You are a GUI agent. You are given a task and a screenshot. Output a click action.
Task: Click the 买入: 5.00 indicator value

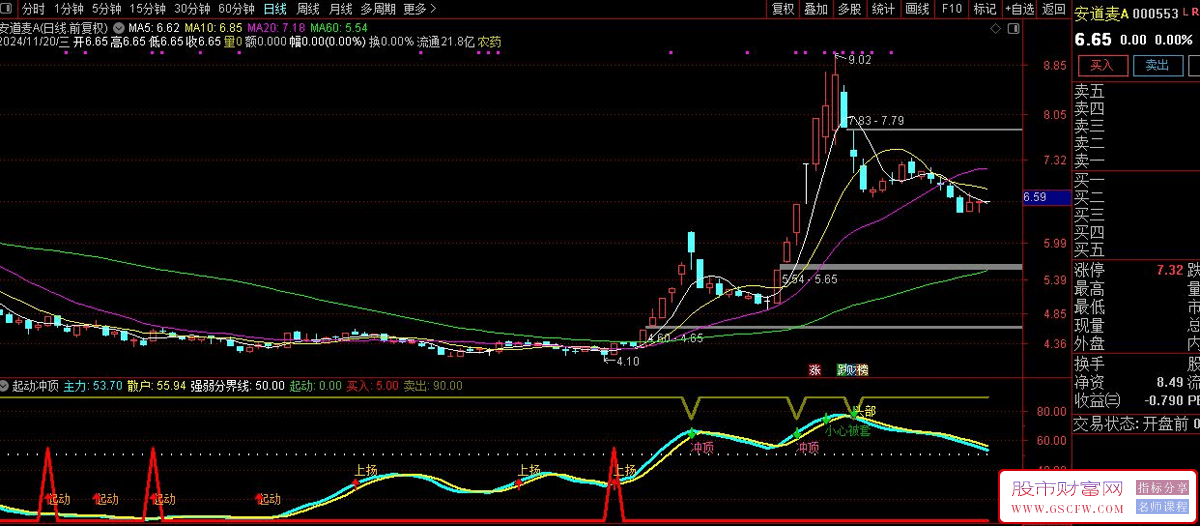pos(372,385)
